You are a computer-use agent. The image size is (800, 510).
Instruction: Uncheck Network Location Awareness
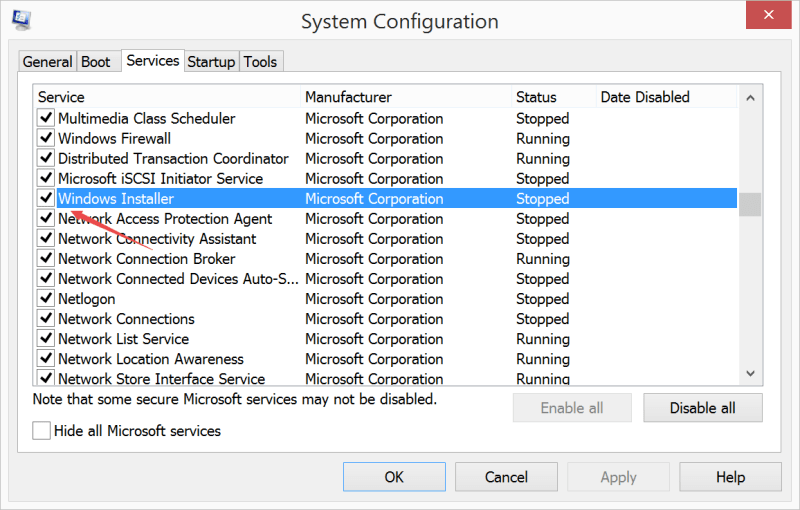click(46, 359)
